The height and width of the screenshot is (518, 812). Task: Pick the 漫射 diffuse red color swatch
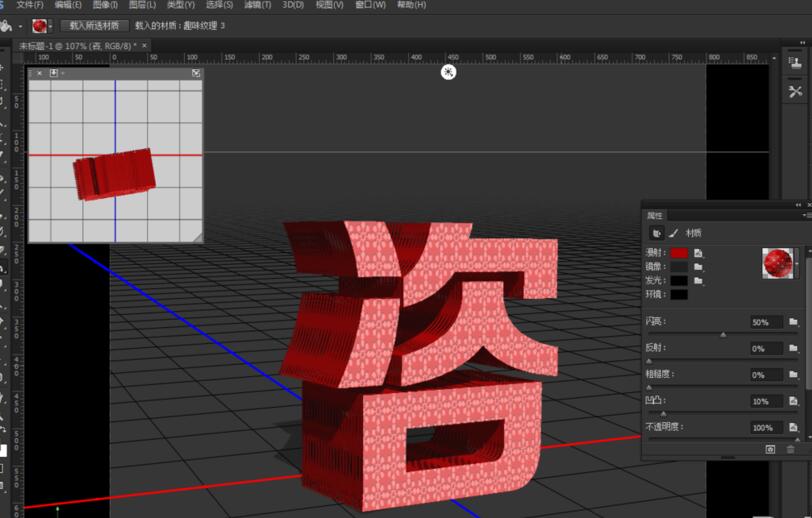coord(679,253)
